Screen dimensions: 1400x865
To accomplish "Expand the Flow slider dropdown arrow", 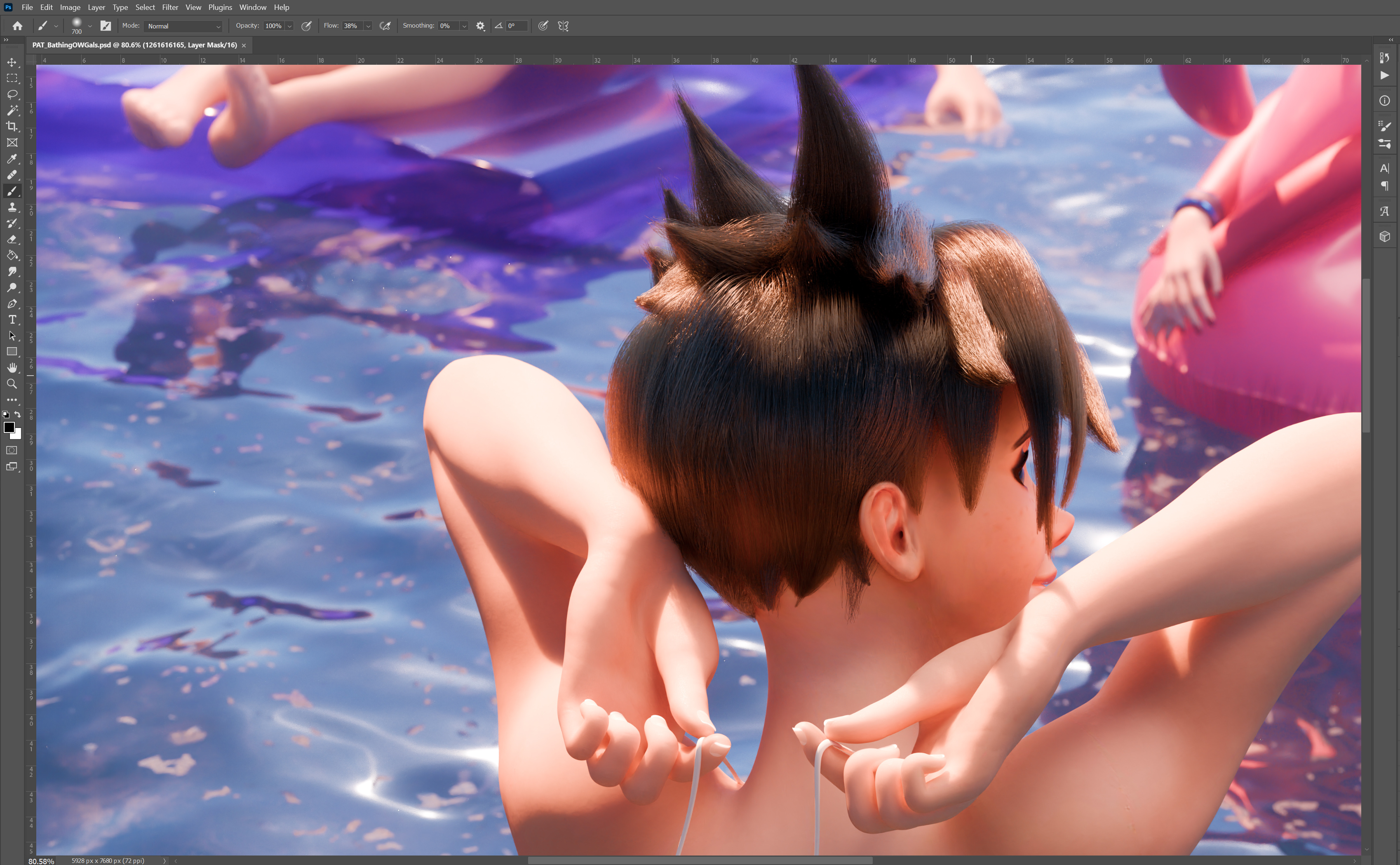I will point(368,26).
